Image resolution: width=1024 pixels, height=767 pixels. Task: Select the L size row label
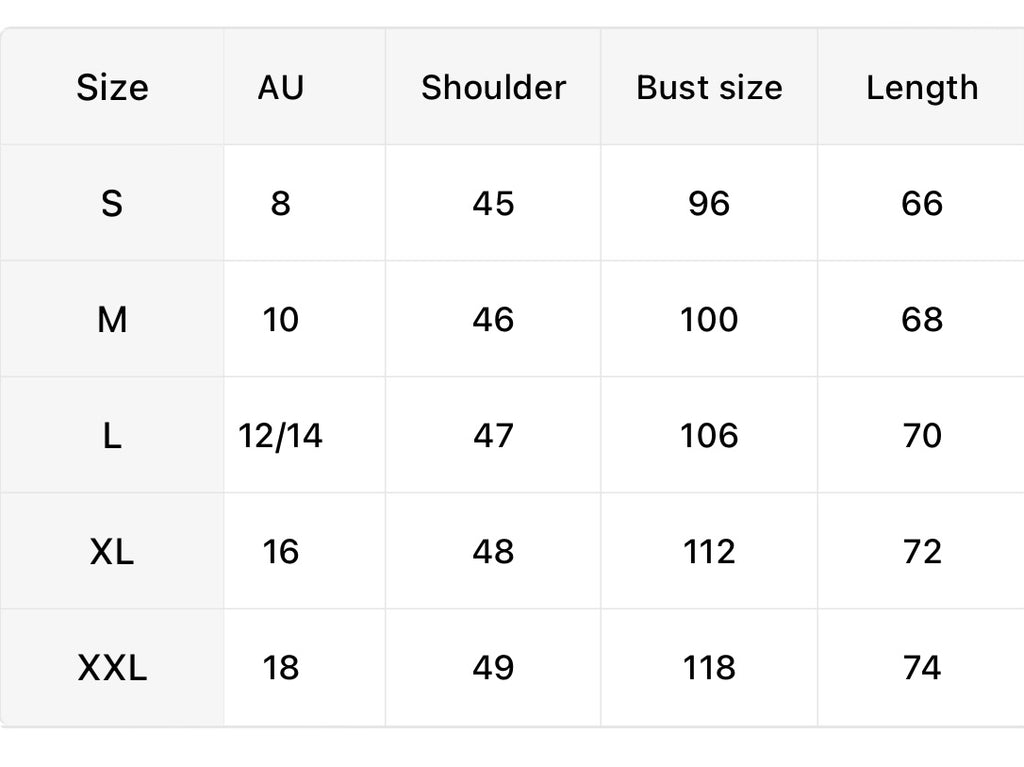112,436
